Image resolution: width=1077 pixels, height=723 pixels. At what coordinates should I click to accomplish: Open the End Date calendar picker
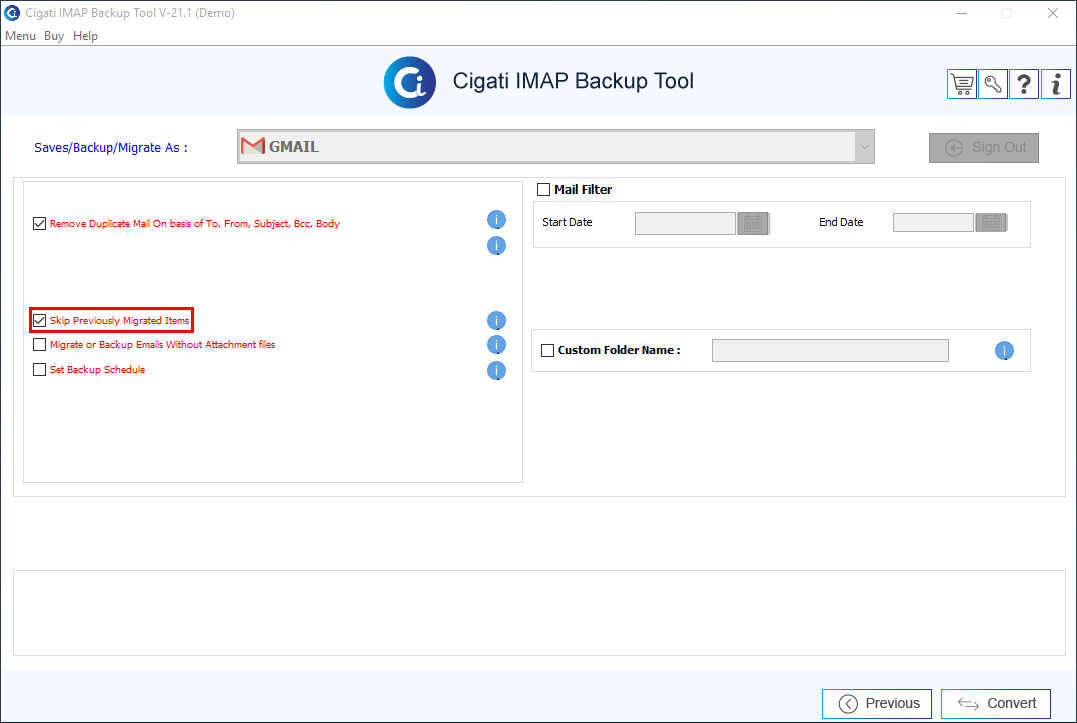click(x=990, y=222)
